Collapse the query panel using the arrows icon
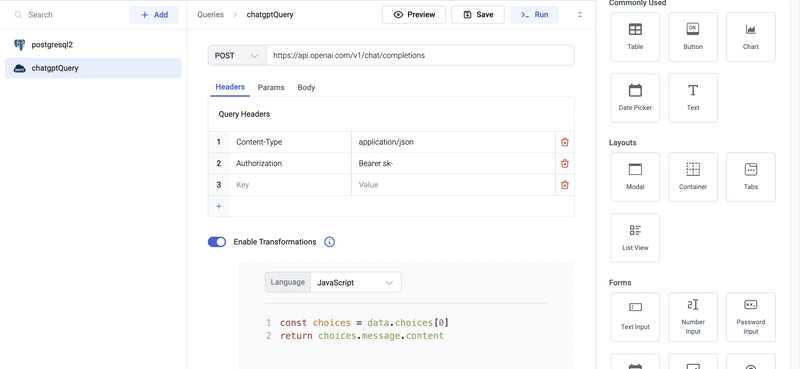 tap(580, 15)
